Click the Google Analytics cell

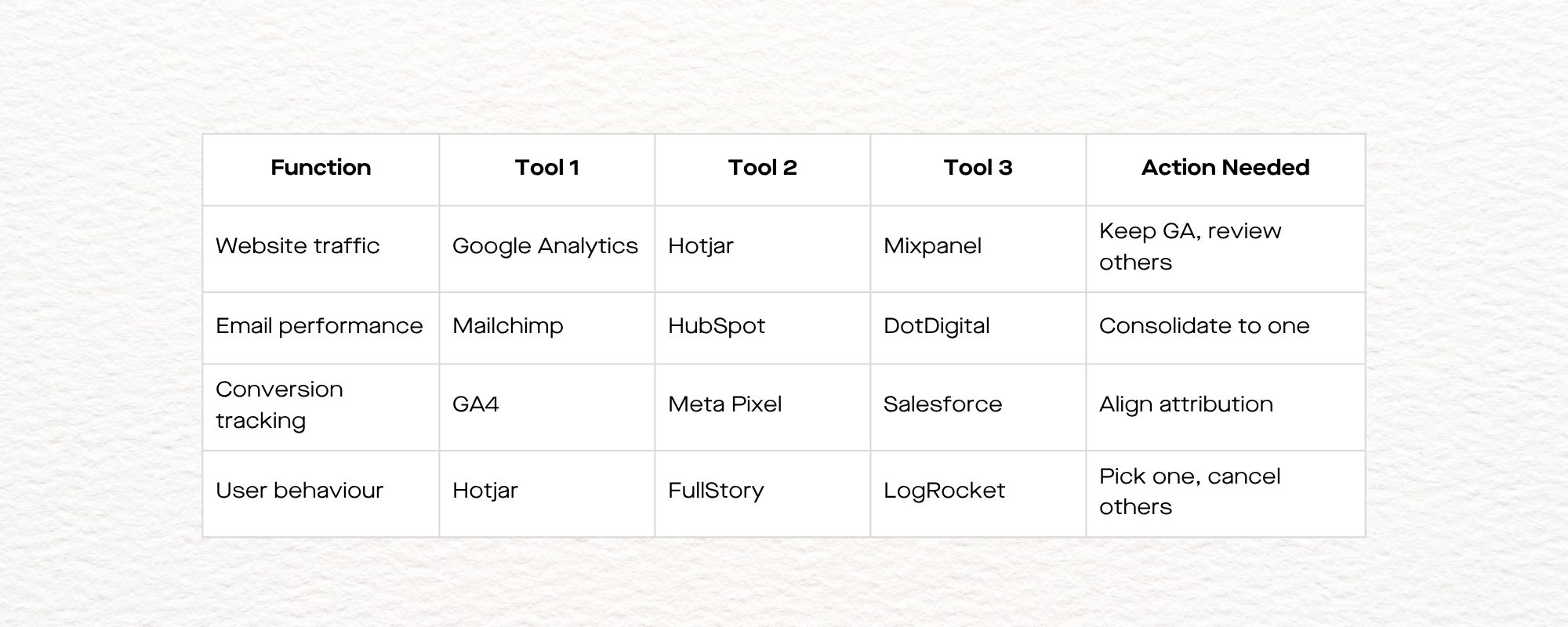tap(545, 246)
